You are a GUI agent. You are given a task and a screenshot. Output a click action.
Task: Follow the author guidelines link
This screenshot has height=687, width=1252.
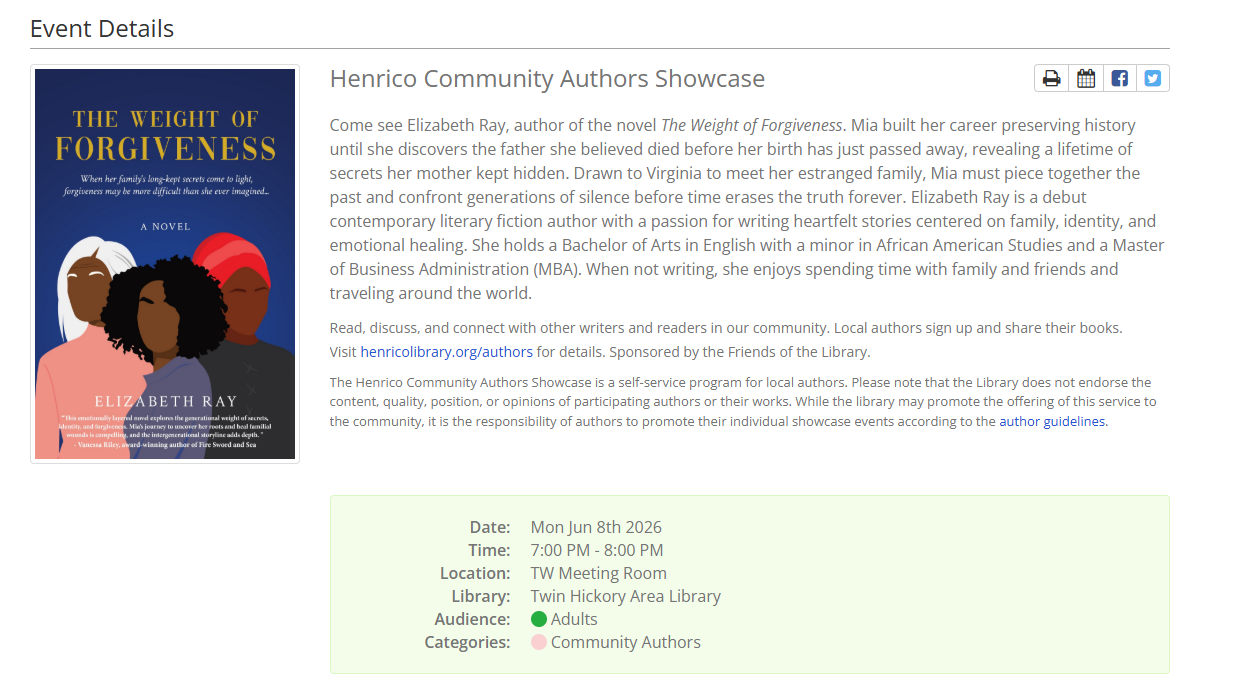tap(1053, 422)
